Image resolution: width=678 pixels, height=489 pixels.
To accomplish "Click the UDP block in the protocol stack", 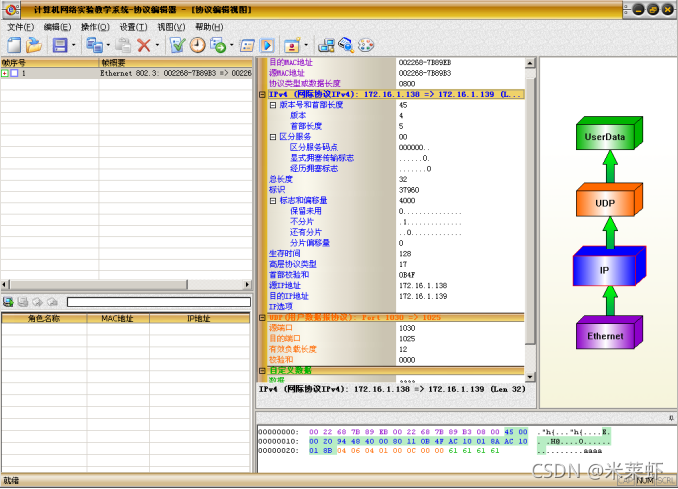I will 604,202.
